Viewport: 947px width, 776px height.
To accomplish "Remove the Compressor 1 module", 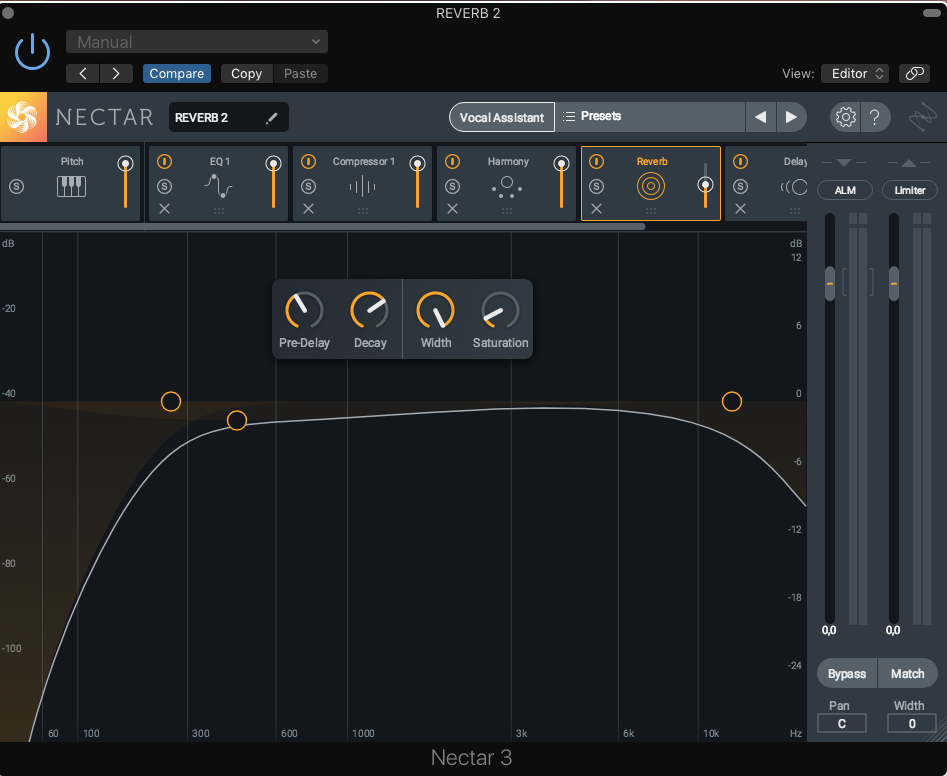I will [309, 209].
